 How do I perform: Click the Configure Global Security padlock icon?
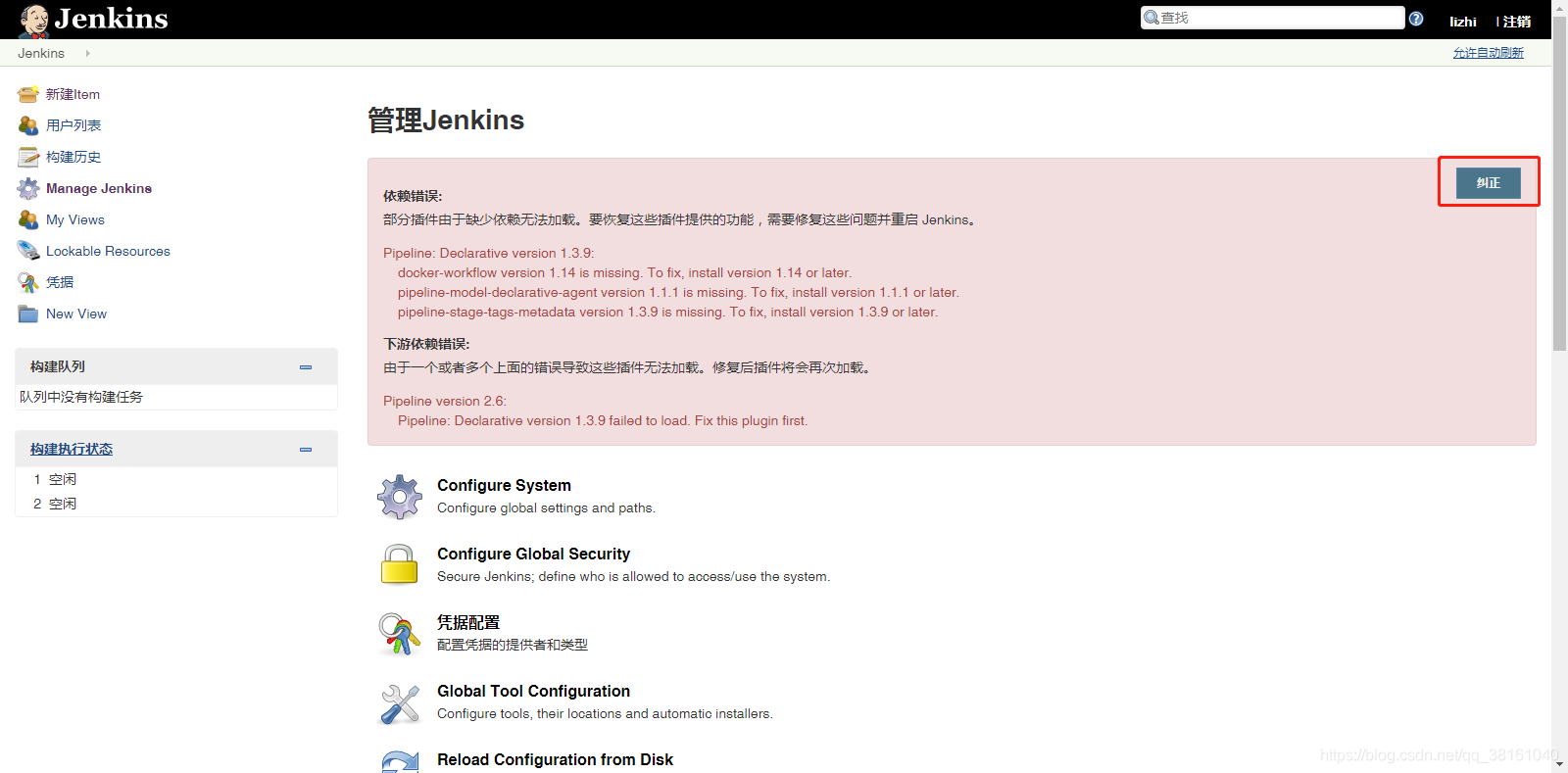coord(400,564)
